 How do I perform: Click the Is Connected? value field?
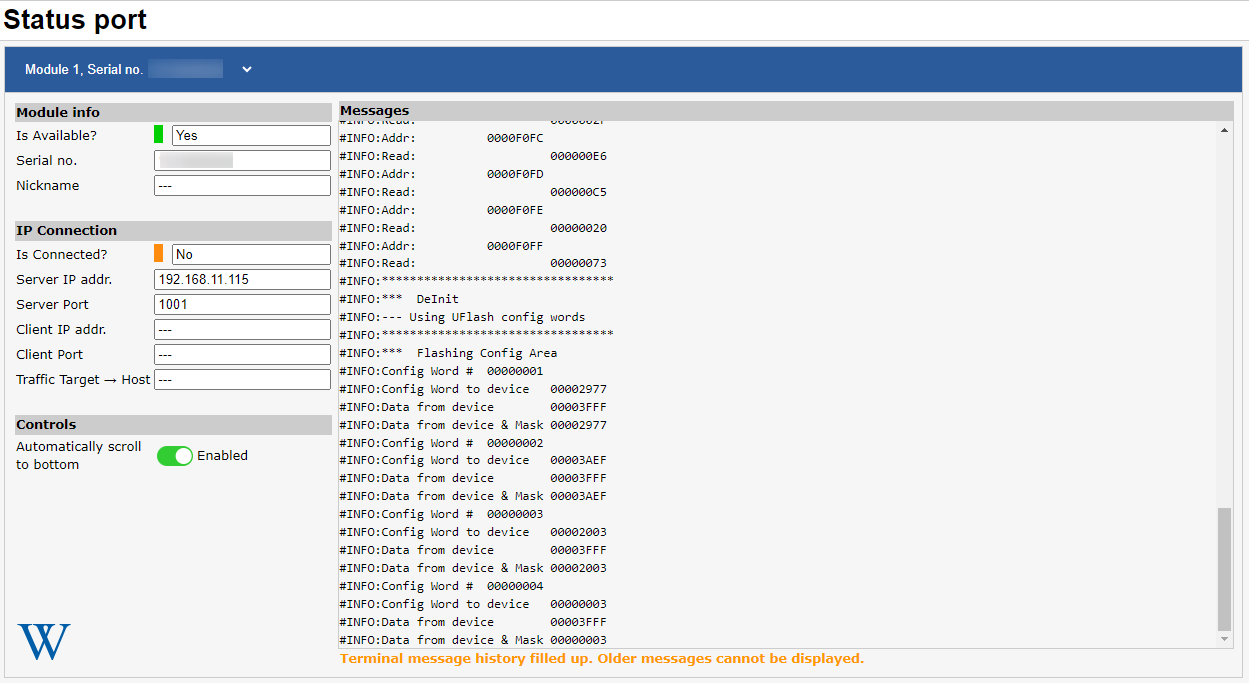tap(251, 255)
